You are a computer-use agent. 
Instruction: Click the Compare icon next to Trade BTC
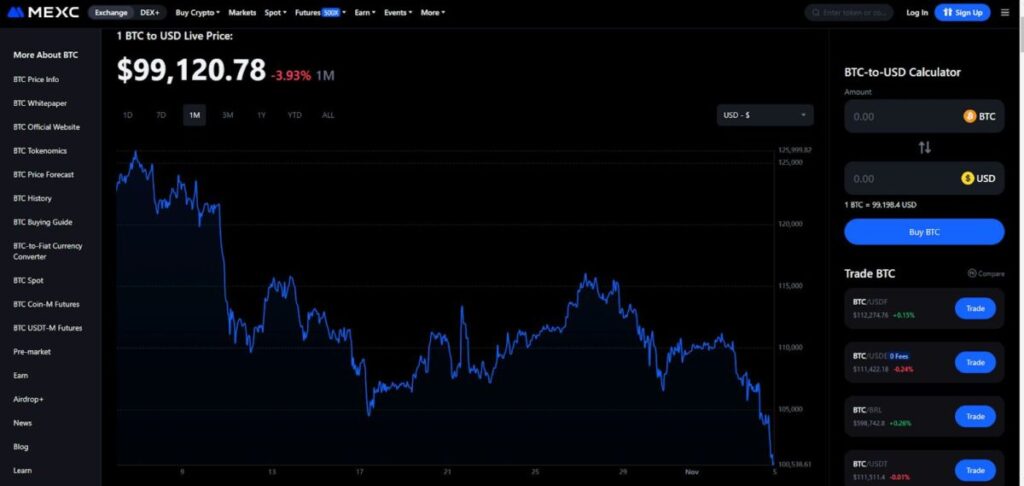[x=972, y=274]
